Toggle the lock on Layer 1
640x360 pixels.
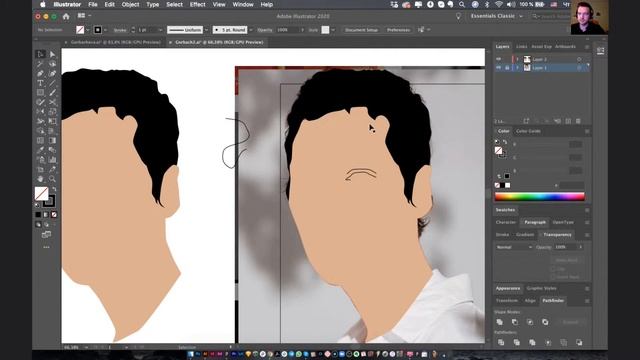pos(507,68)
